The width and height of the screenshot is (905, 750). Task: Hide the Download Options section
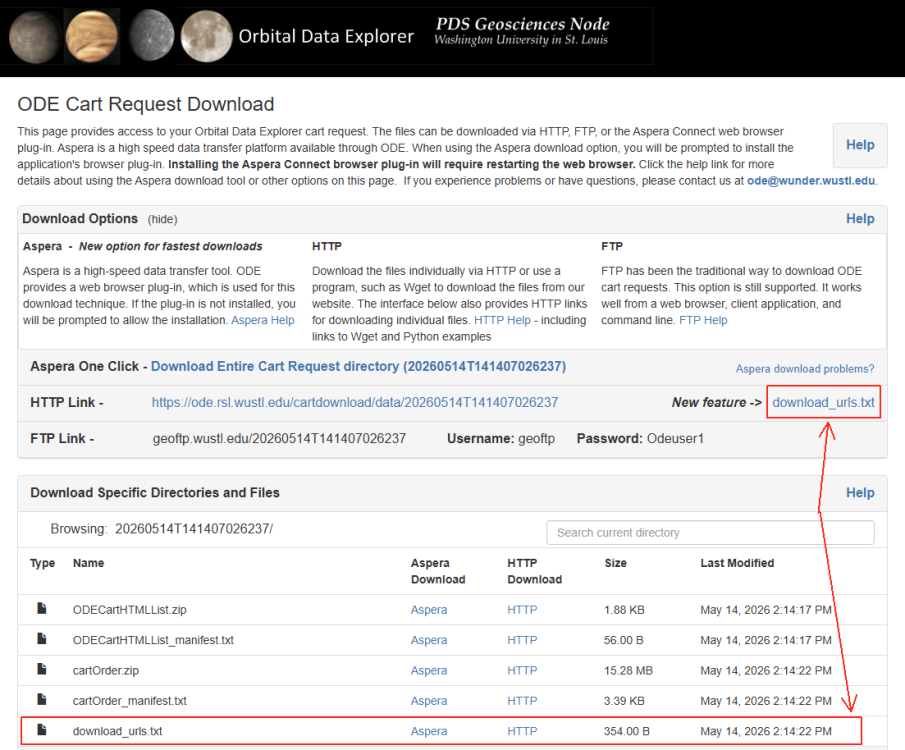pos(162,219)
